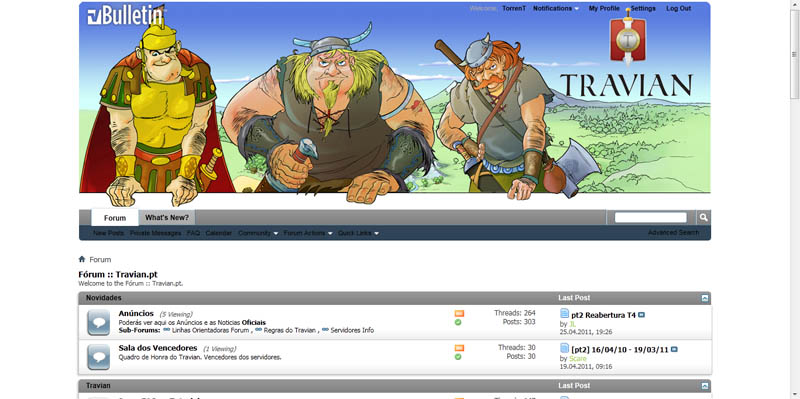Click the search magnifier button
800x399 pixels.
coord(704,217)
